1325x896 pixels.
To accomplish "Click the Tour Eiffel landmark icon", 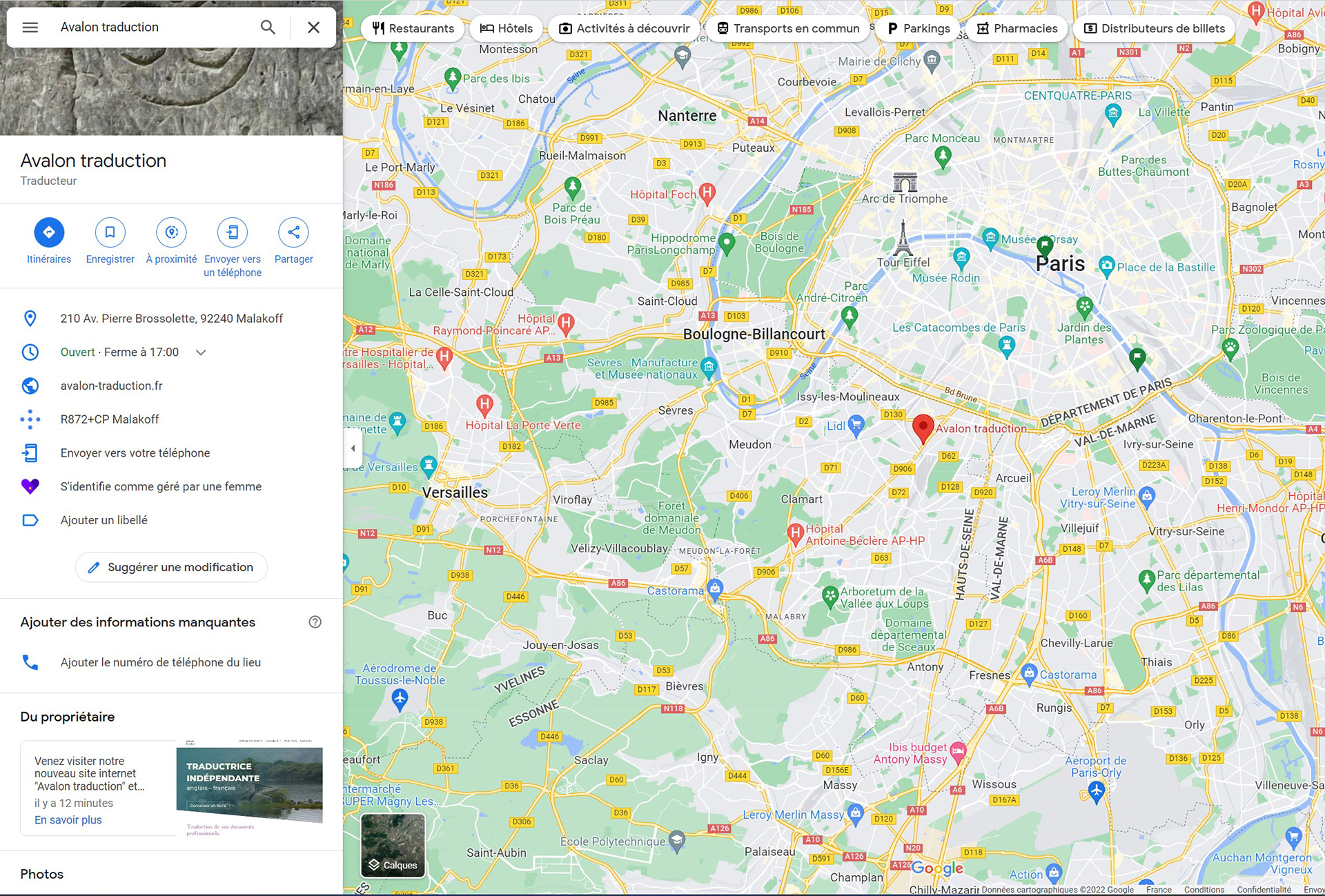I will point(903,238).
